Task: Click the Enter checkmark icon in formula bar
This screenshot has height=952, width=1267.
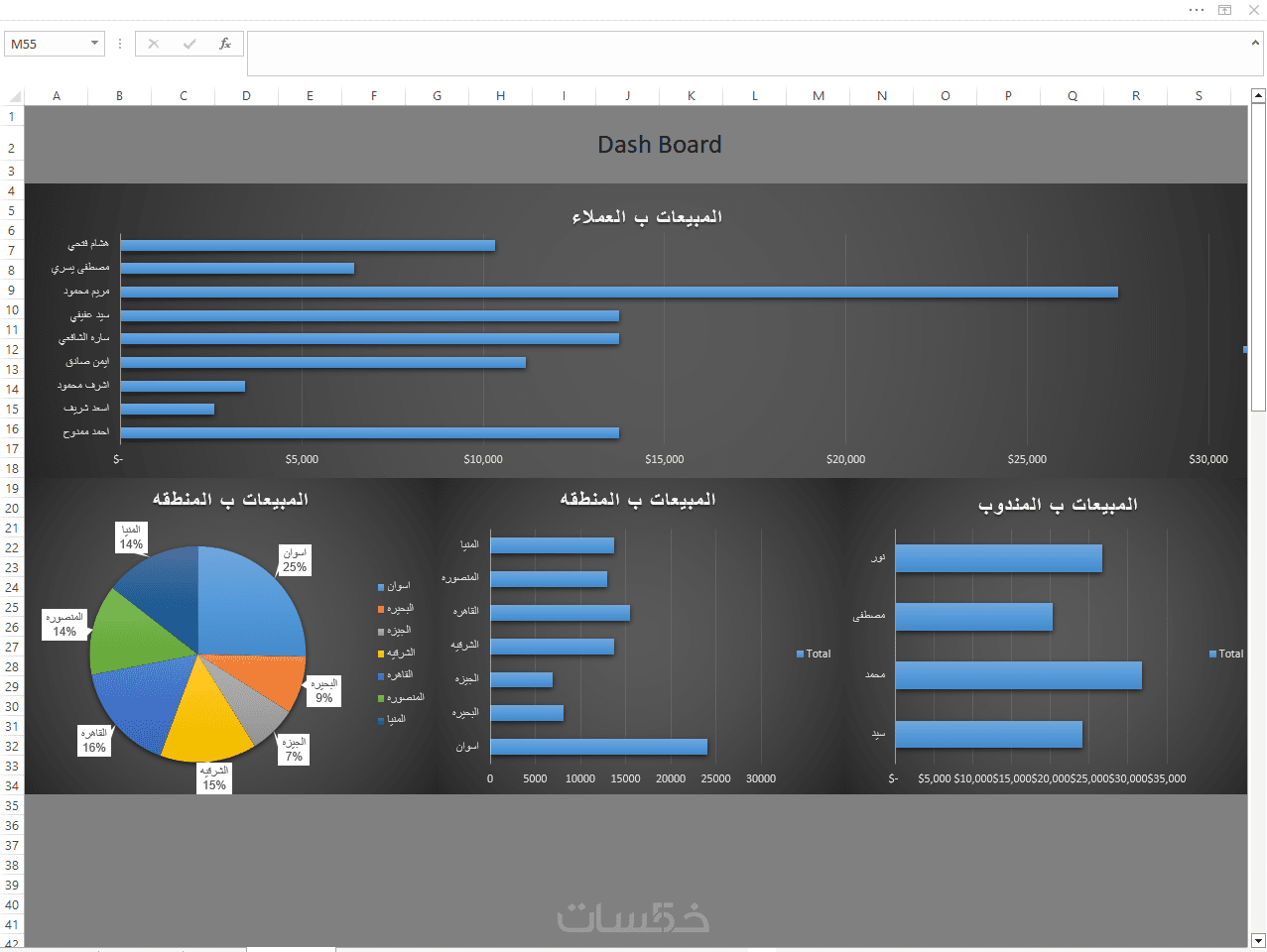Action: (x=190, y=44)
